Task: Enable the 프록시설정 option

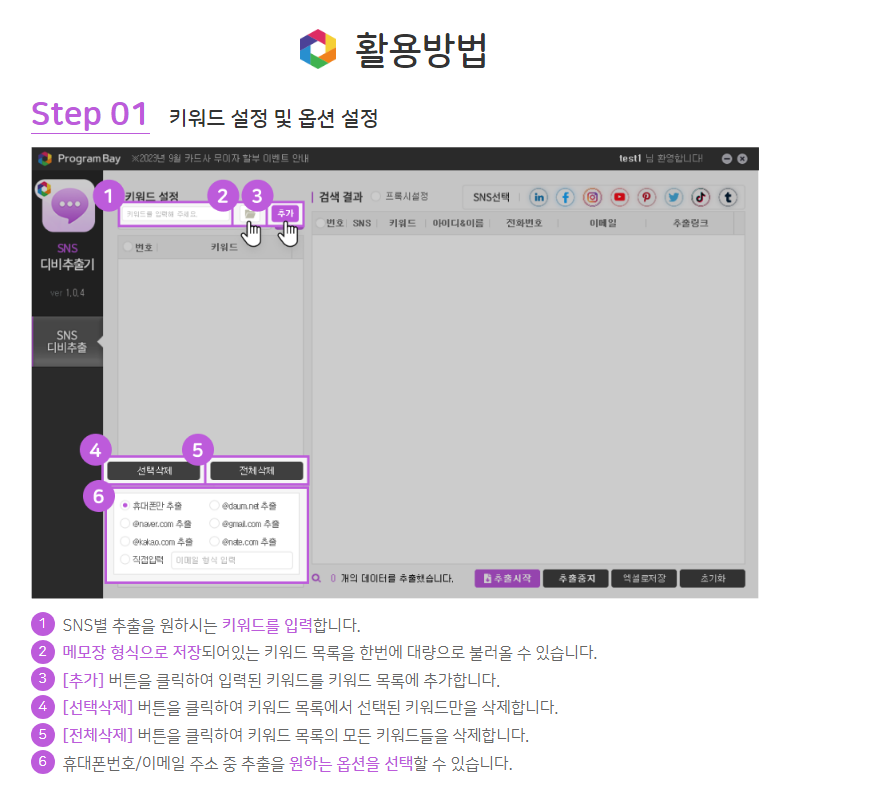Action: (377, 197)
